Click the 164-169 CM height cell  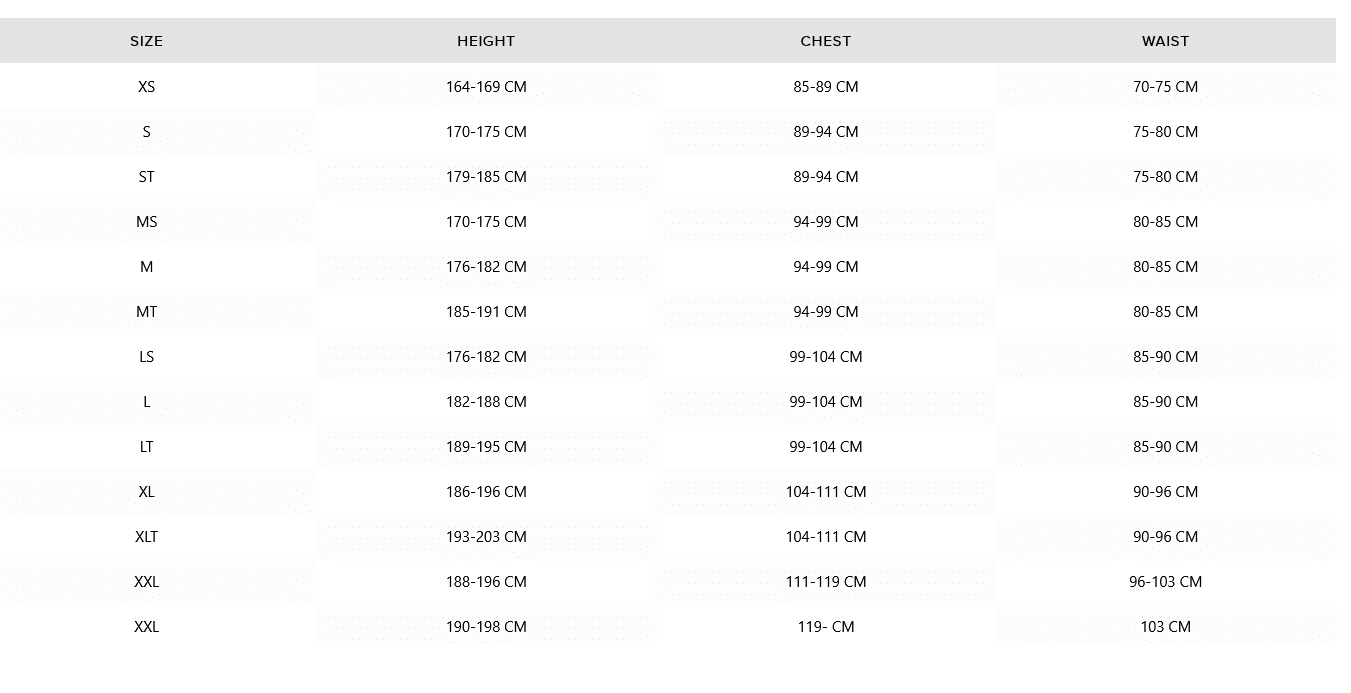(486, 87)
